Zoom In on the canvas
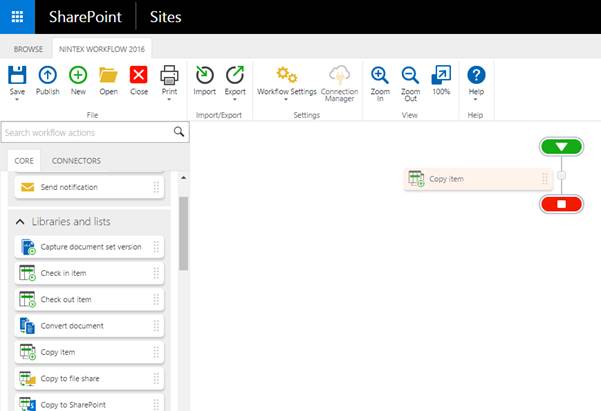 click(380, 84)
